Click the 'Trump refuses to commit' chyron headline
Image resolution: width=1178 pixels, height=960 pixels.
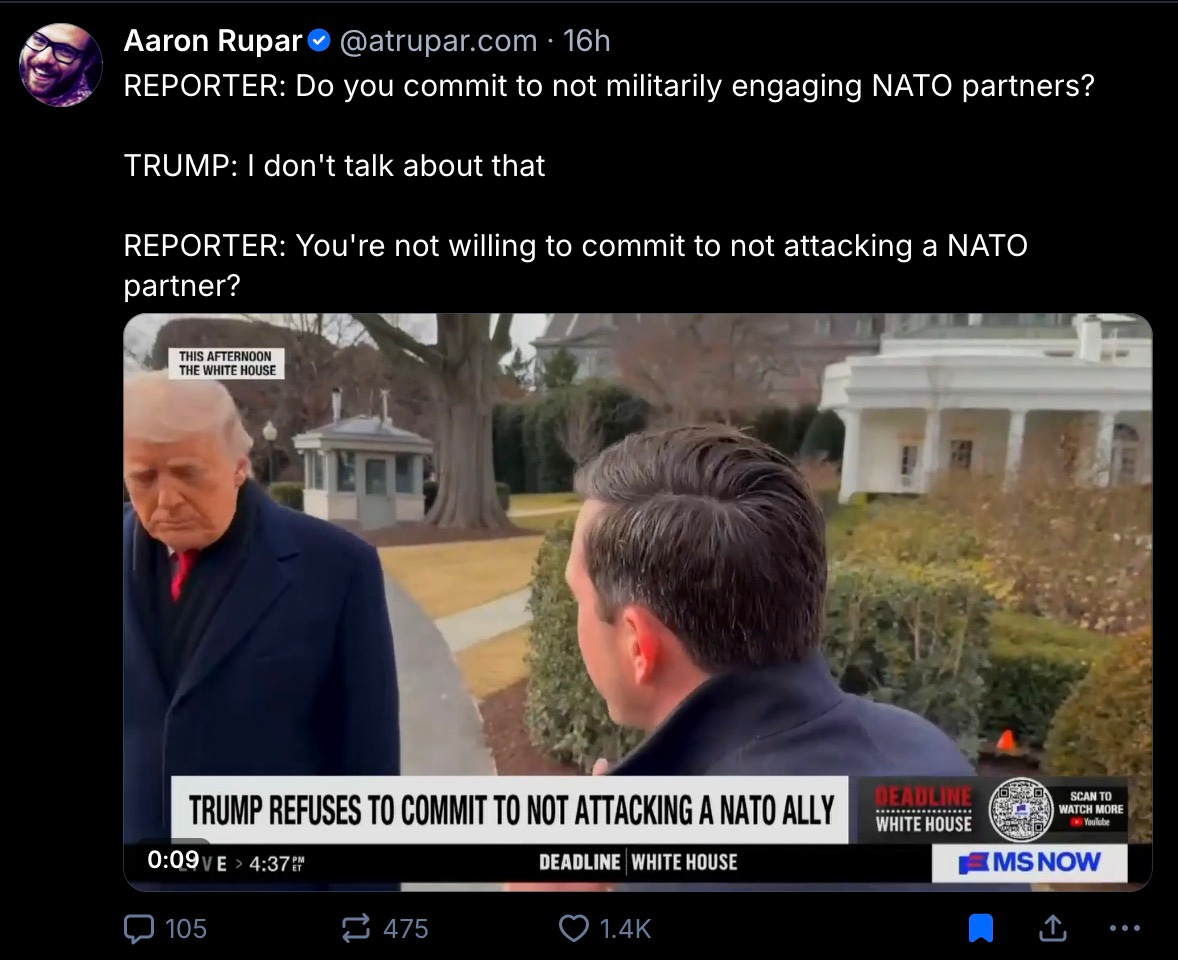click(510, 810)
